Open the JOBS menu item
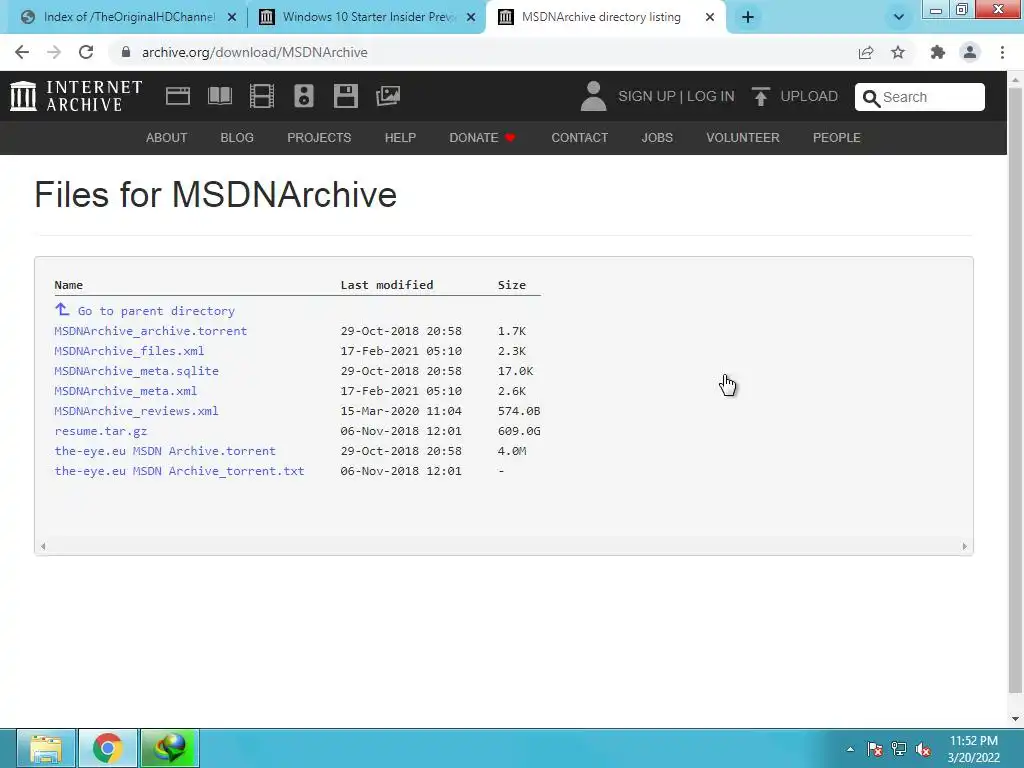 click(x=657, y=138)
